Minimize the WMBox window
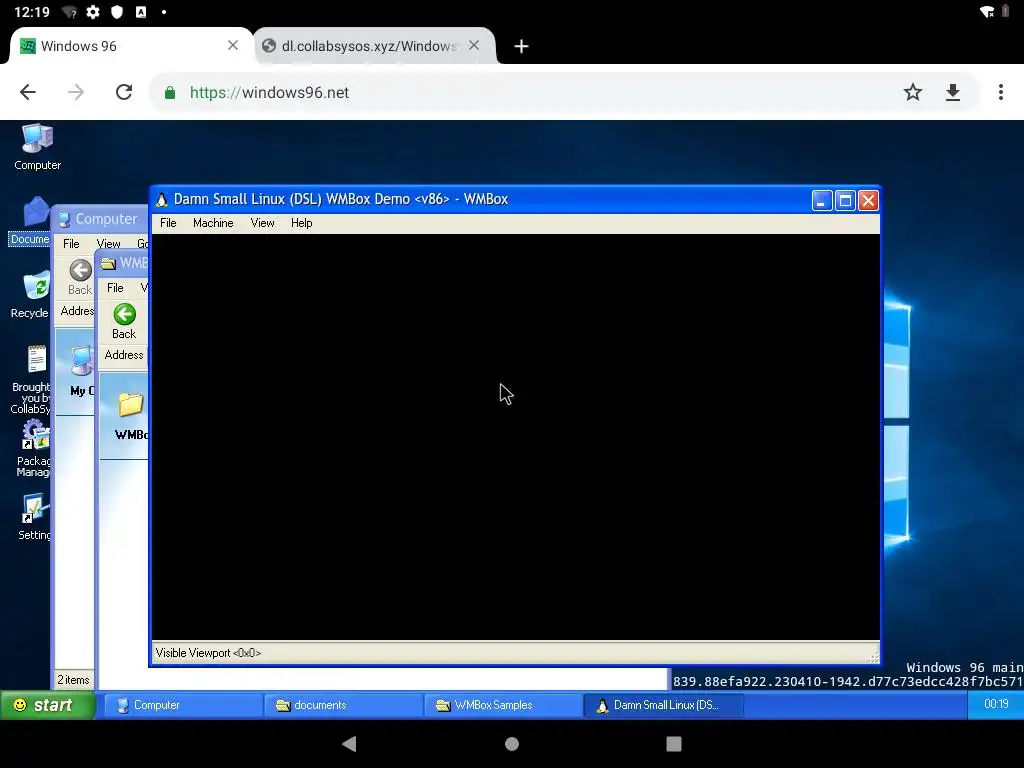Viewport: 1024px width, 768px height. coord(822,200)
